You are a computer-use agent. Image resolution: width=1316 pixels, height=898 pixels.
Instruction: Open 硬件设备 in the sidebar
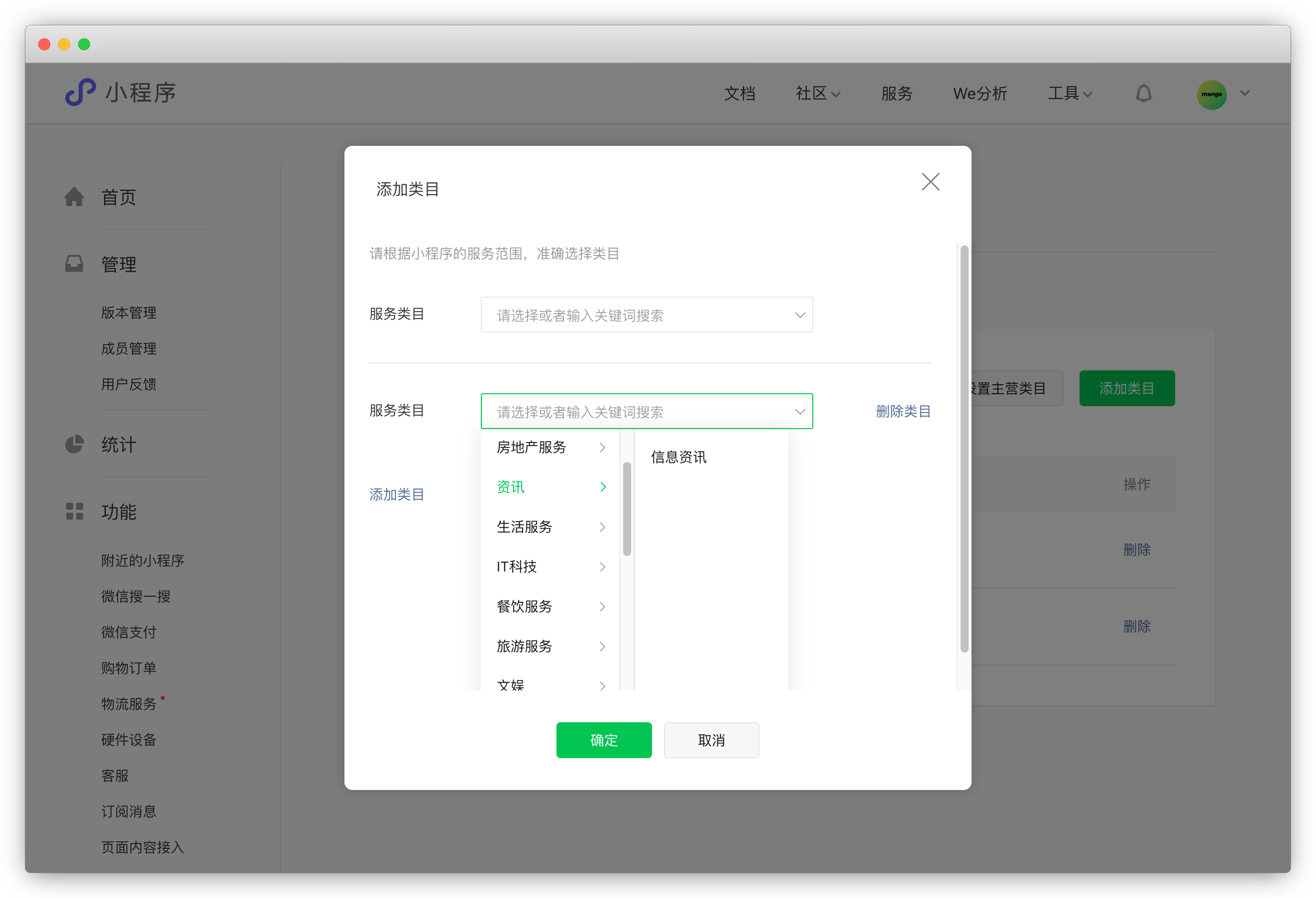coord(128,740)
